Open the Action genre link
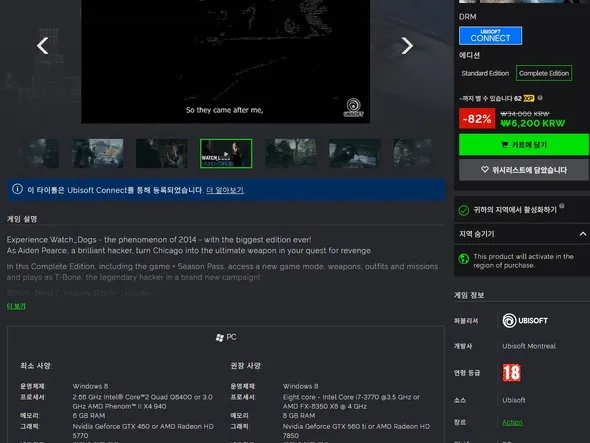Image resolution: width=590 pixels, height=443 pixels. click(x=512, y=422)
